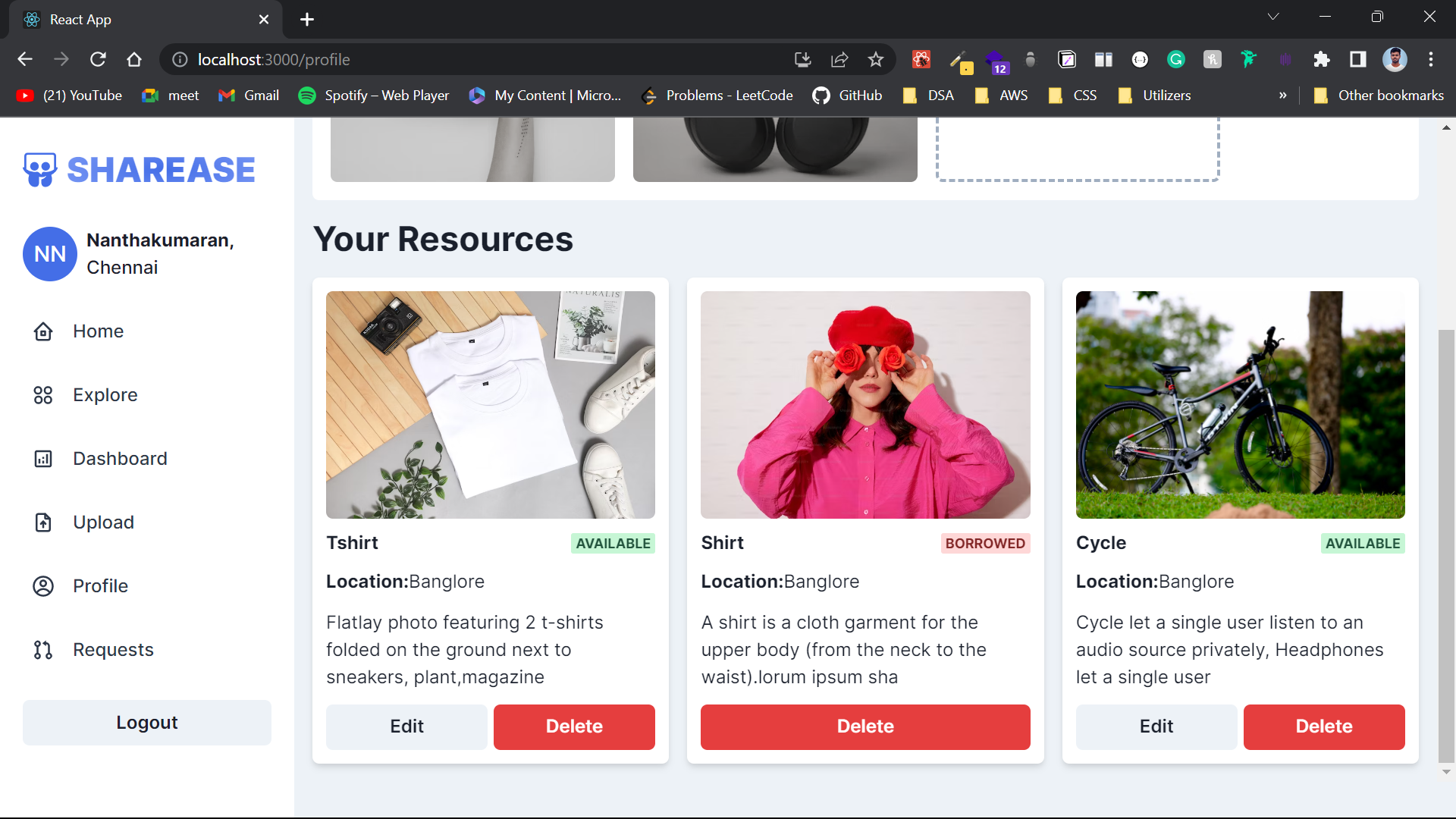
Task: Toggle the browser side panel icon
Action: 1358,59
